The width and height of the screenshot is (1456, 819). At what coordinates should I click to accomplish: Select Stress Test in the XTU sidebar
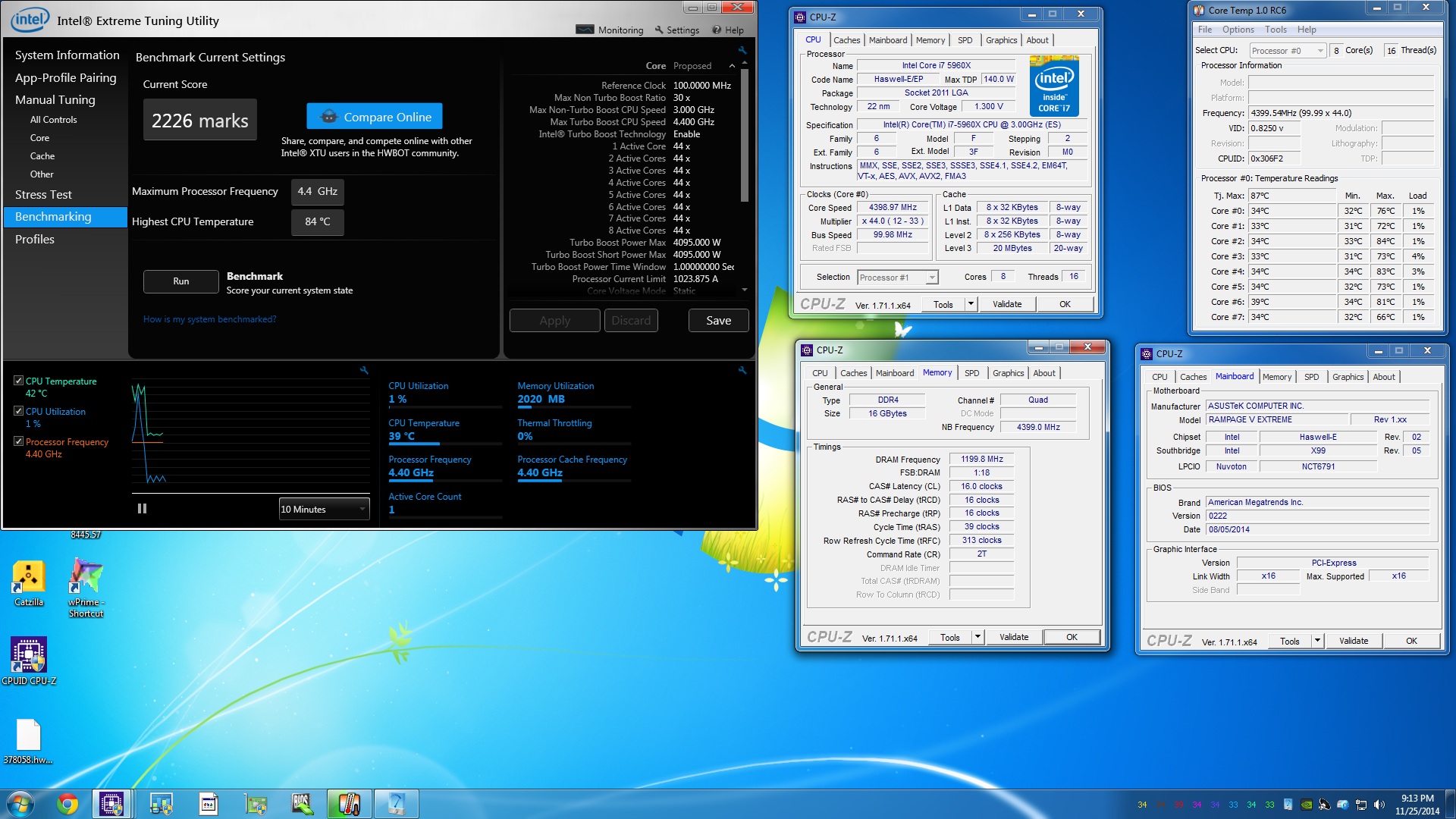43,195
